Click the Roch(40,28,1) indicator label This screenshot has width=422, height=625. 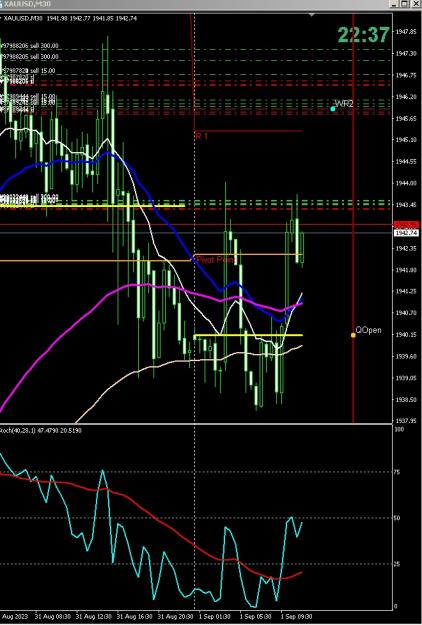click(41, 430)
